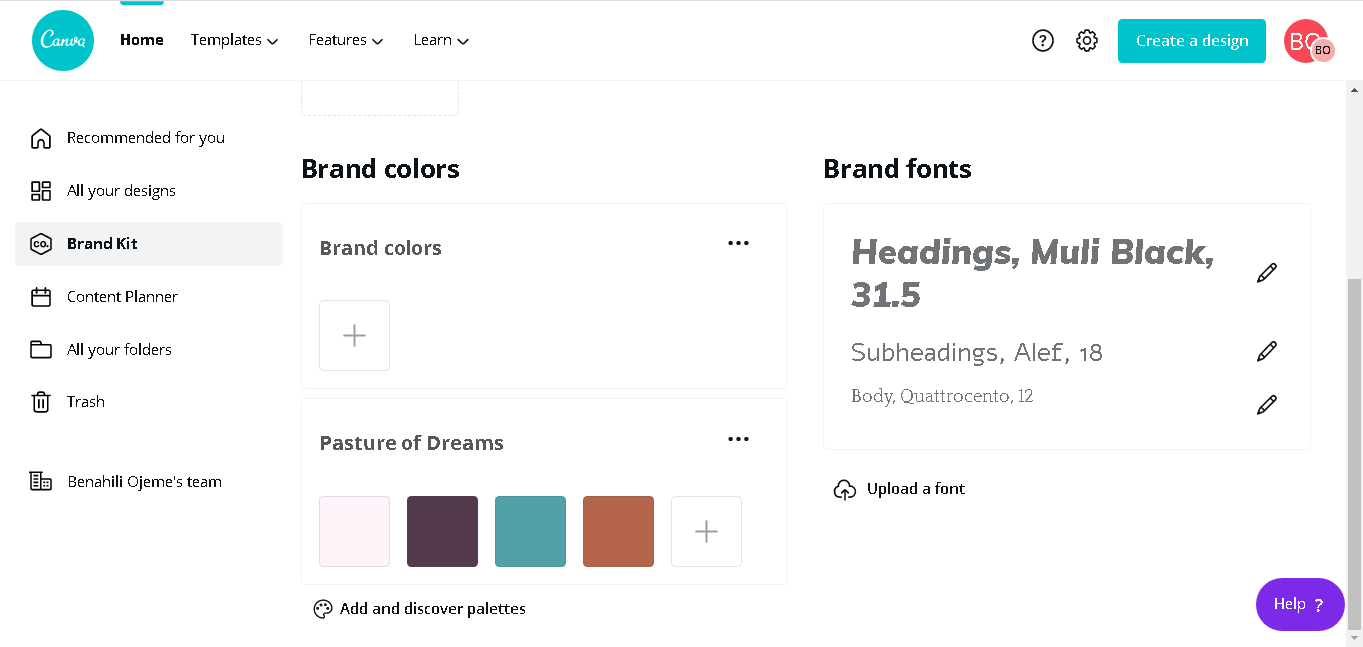Go to the Home tab
This screenshot has height=647, width=1363.
(x=142, y=41)
